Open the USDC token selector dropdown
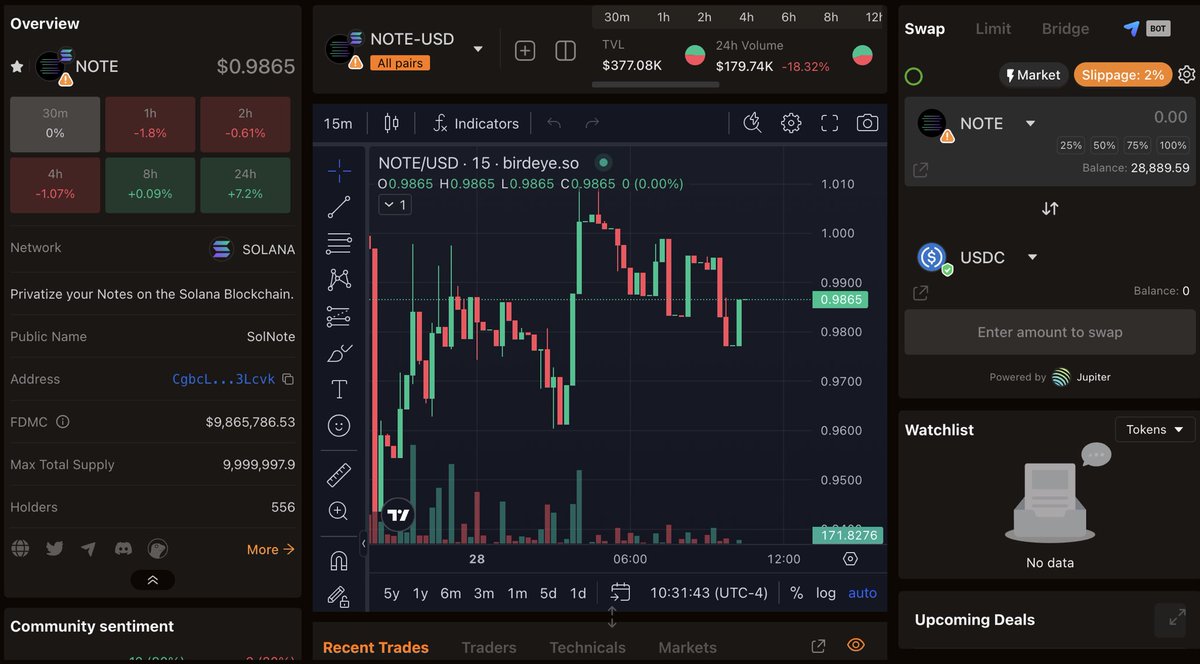 1032,257
